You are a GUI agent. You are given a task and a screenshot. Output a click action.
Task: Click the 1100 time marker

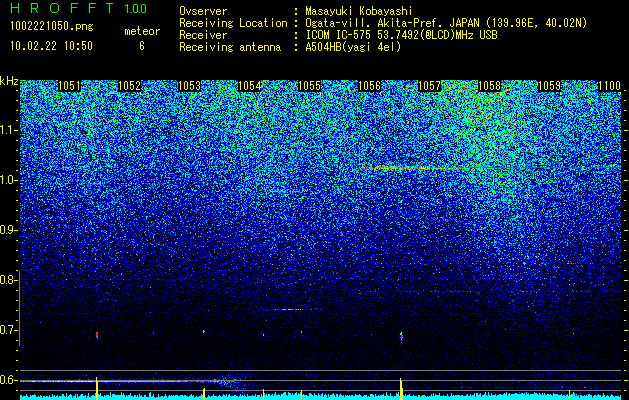(609, 86)
